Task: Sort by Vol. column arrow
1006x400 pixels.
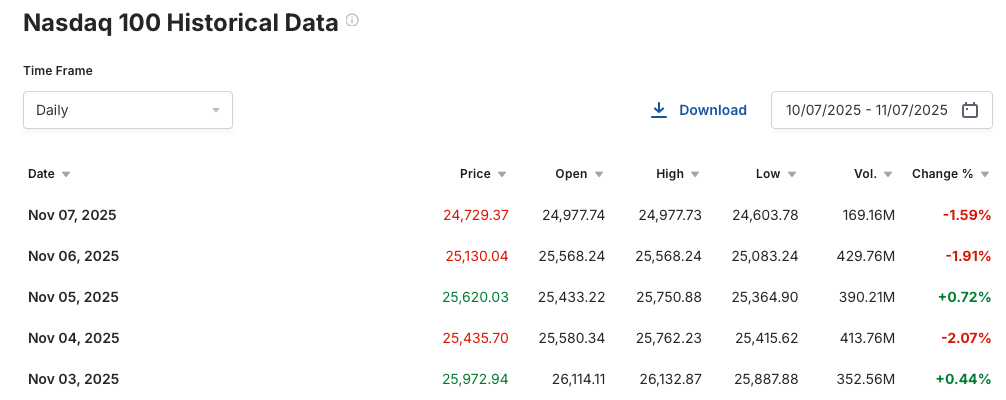Action: pyautogui.click(x=889, y=174)
